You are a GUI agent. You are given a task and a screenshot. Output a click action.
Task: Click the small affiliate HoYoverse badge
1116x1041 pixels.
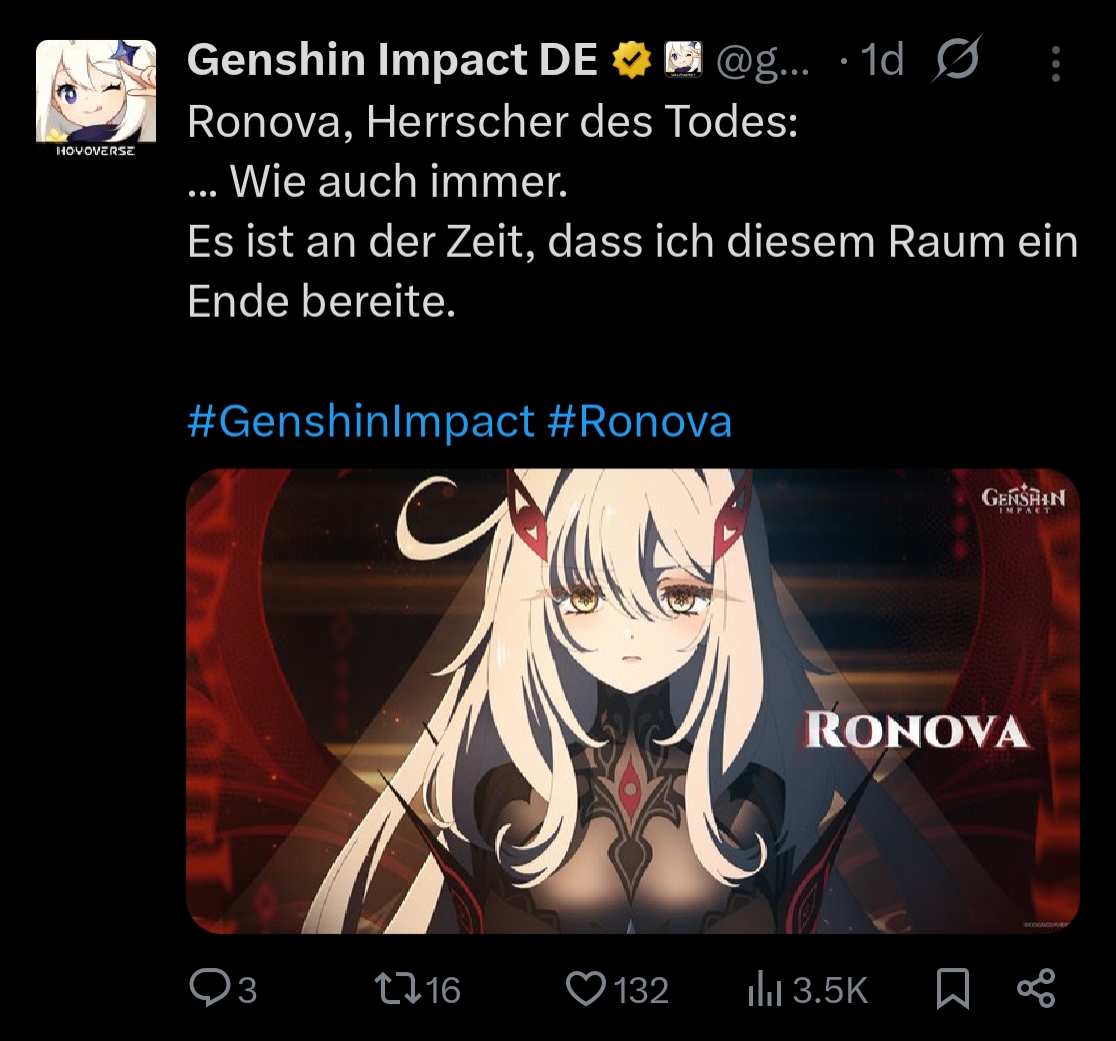683,59
